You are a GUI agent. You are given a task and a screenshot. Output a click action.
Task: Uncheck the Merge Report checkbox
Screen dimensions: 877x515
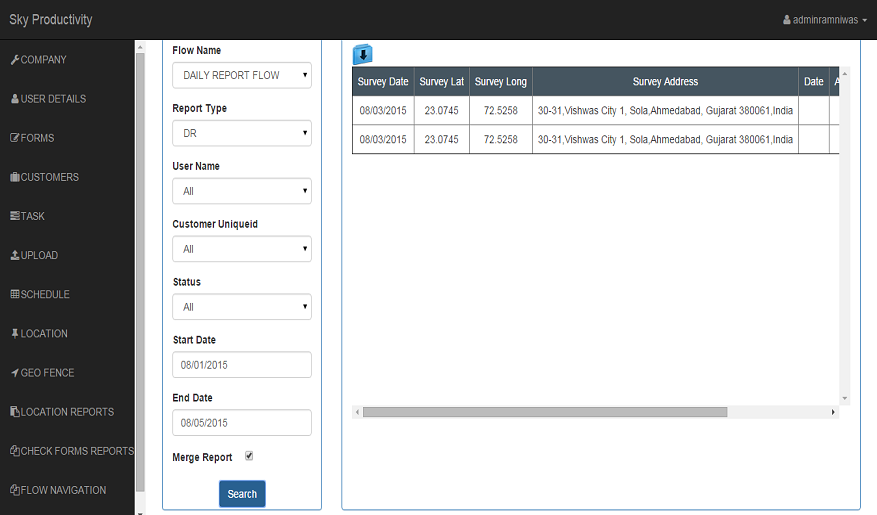[x=249, y=456]
